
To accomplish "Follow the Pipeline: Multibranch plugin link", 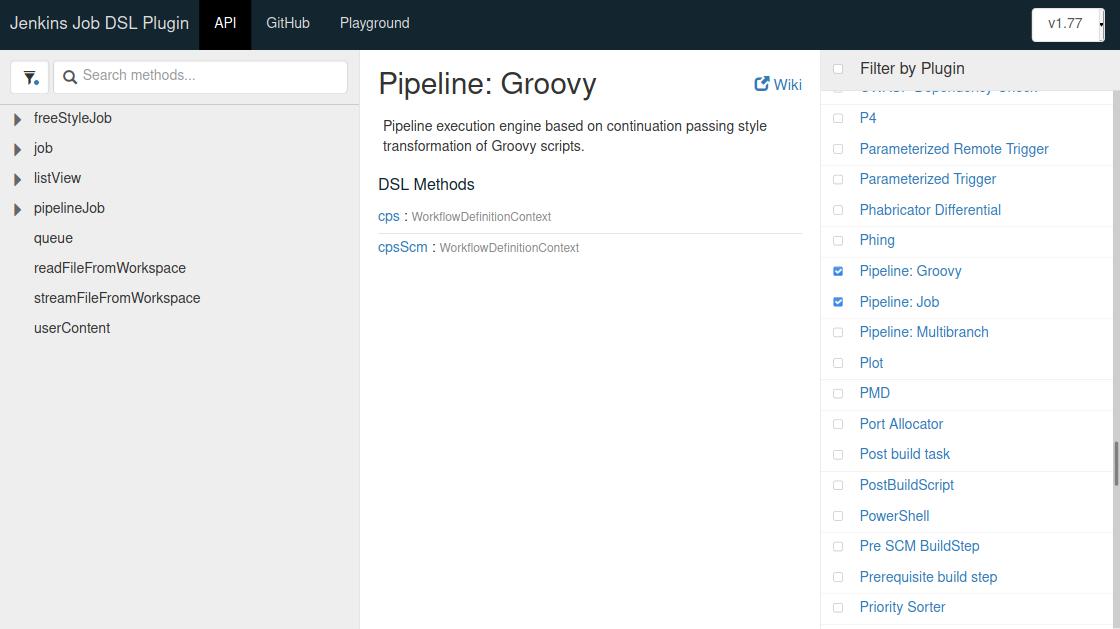I will (924, 332).
